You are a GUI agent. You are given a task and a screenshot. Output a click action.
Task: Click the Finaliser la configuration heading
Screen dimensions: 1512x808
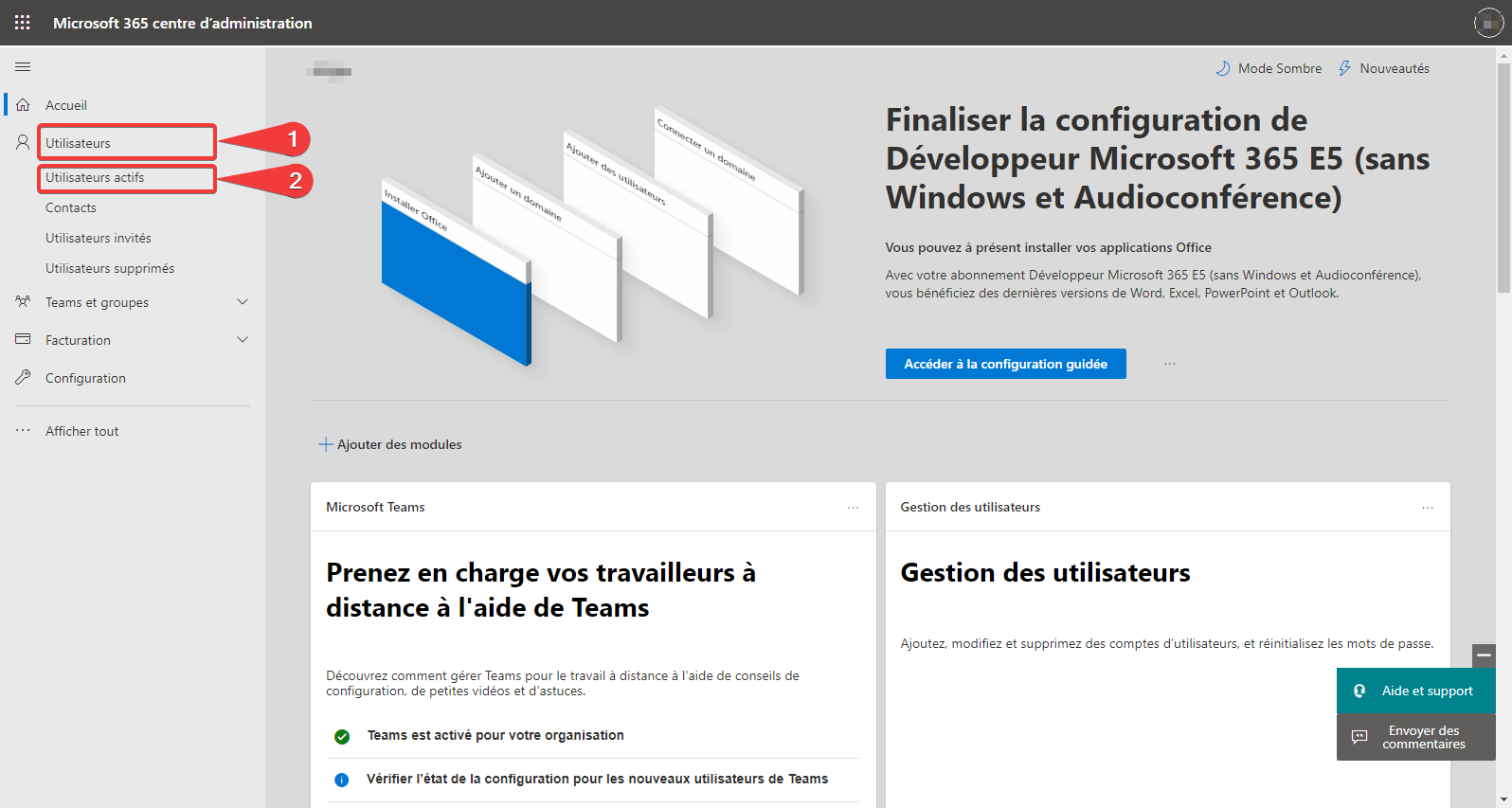click(1158, 159)
